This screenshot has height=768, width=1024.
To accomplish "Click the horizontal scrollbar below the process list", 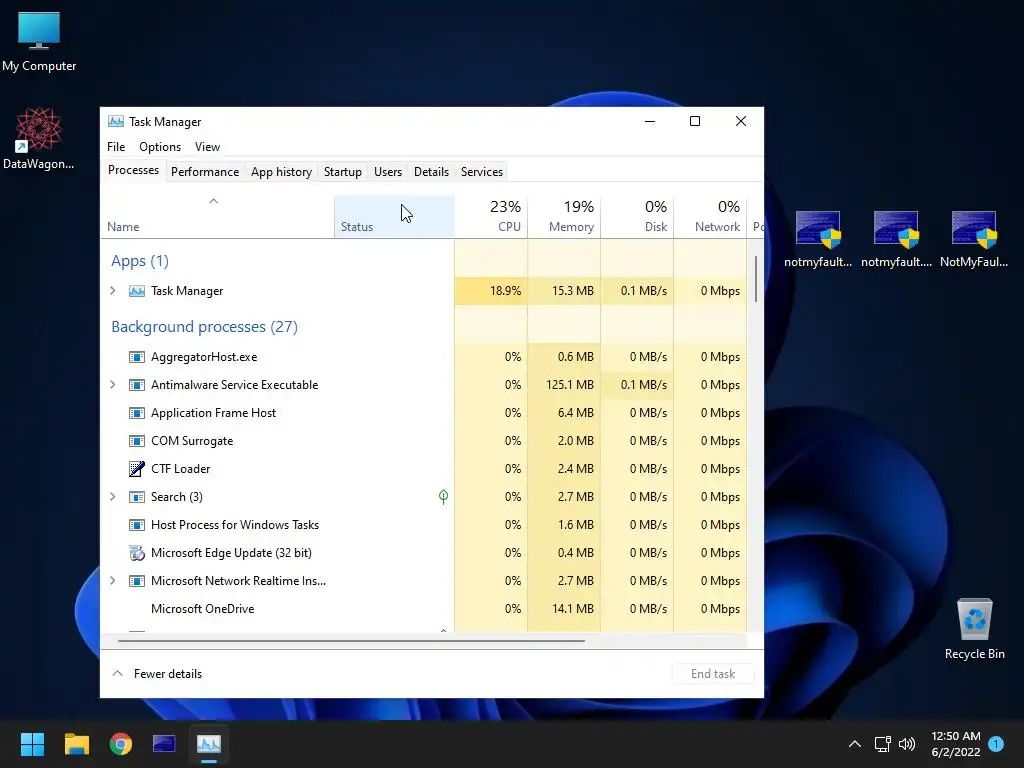I will coord(351,641).
